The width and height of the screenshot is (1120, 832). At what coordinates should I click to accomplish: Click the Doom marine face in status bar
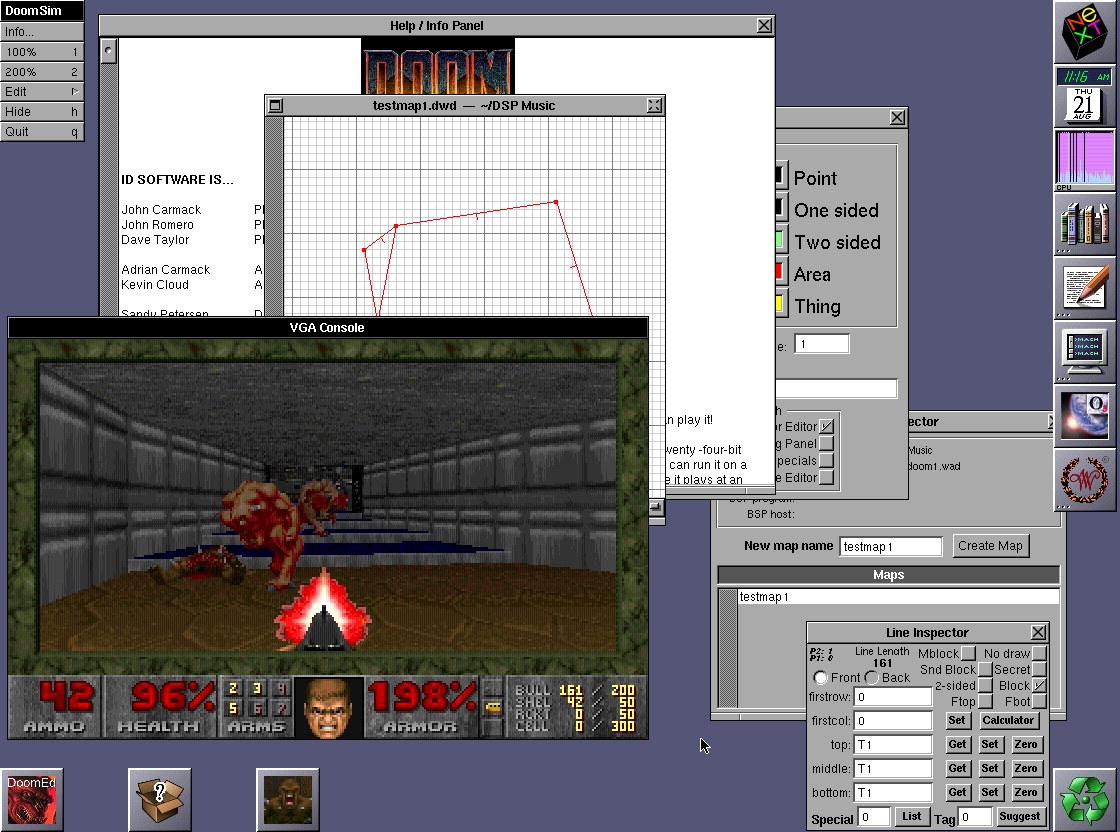329,707
